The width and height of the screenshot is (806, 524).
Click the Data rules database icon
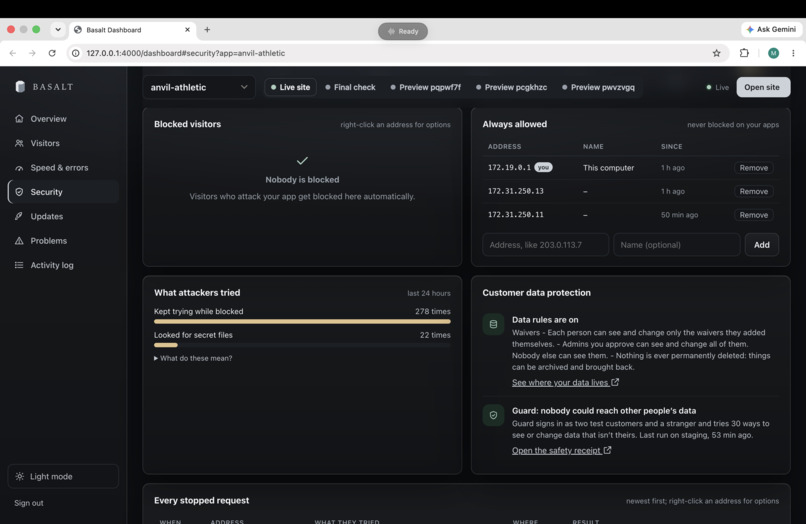[x=493, y=324]
